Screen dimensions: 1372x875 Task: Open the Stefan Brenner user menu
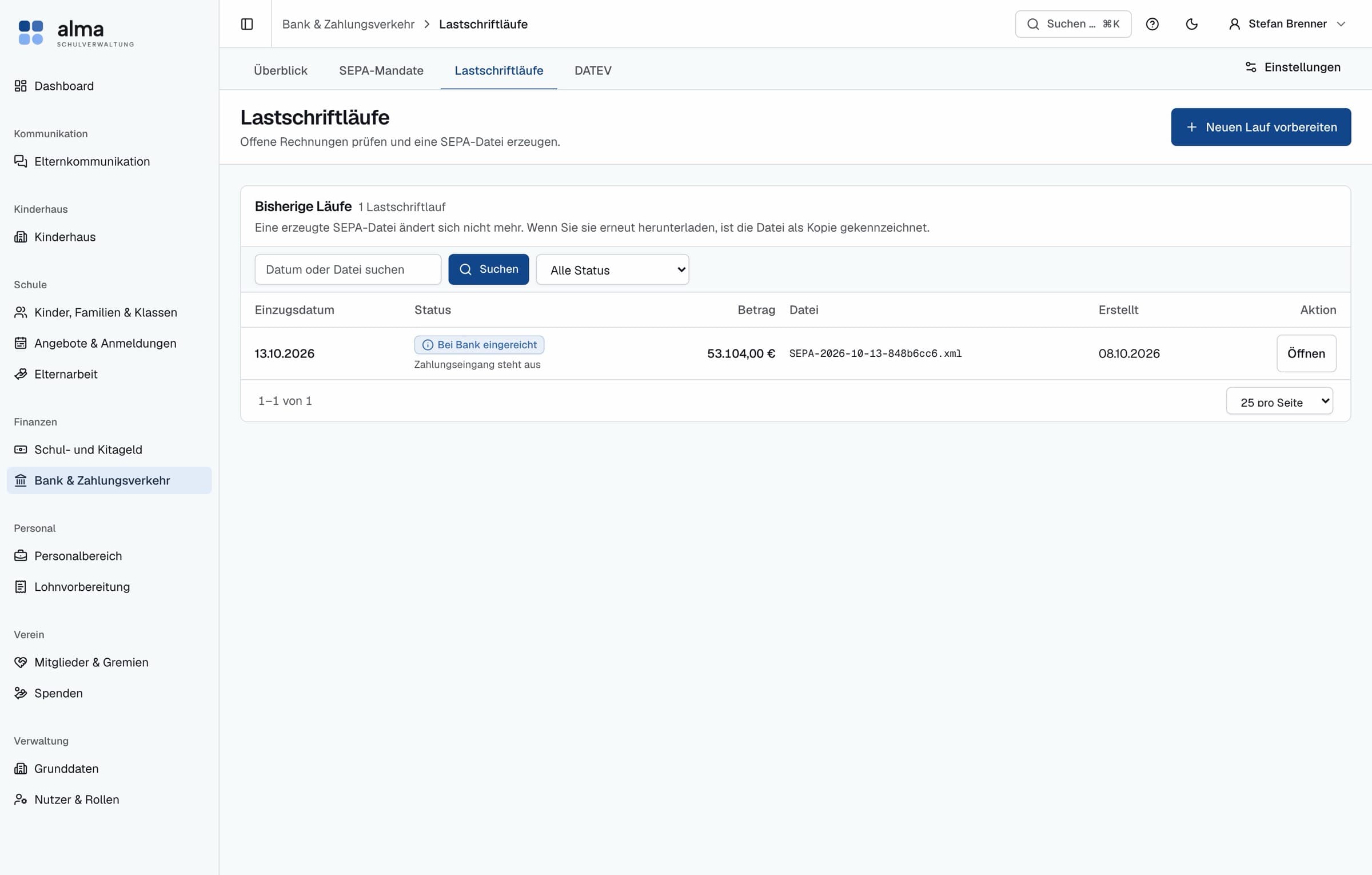[x=1287, y=24]
